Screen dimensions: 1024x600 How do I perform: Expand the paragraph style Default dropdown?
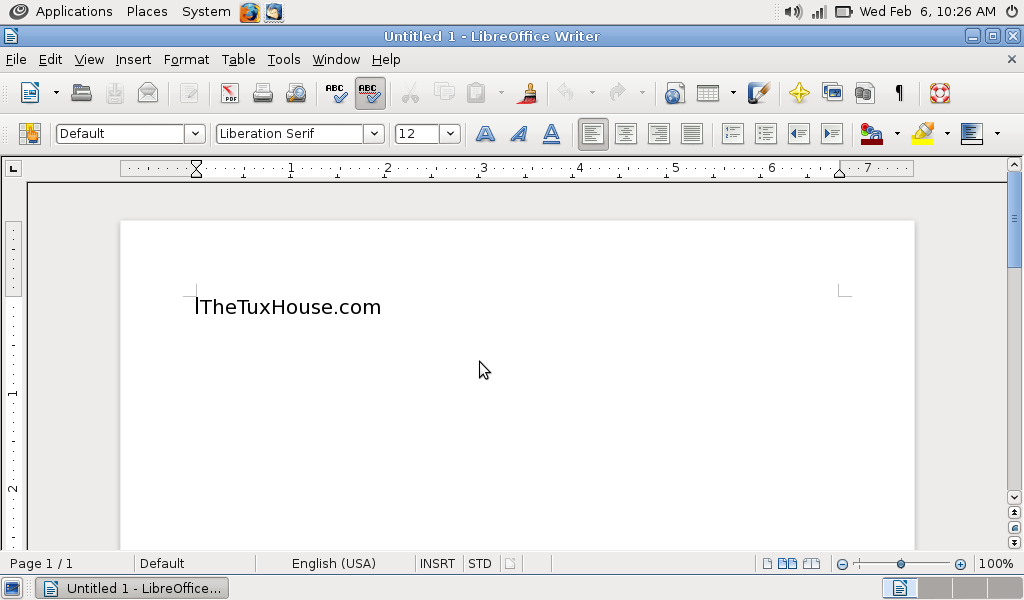click(195, 134)
